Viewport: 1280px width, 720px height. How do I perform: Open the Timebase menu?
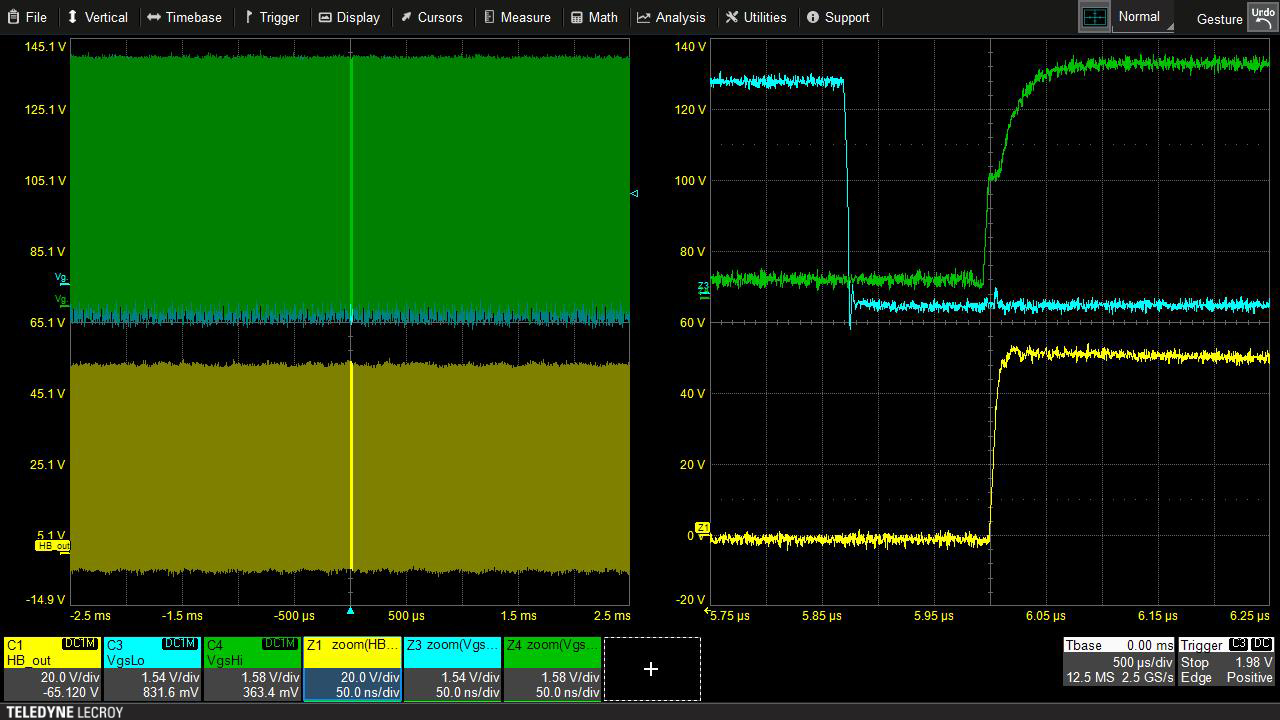click(184, 17)
